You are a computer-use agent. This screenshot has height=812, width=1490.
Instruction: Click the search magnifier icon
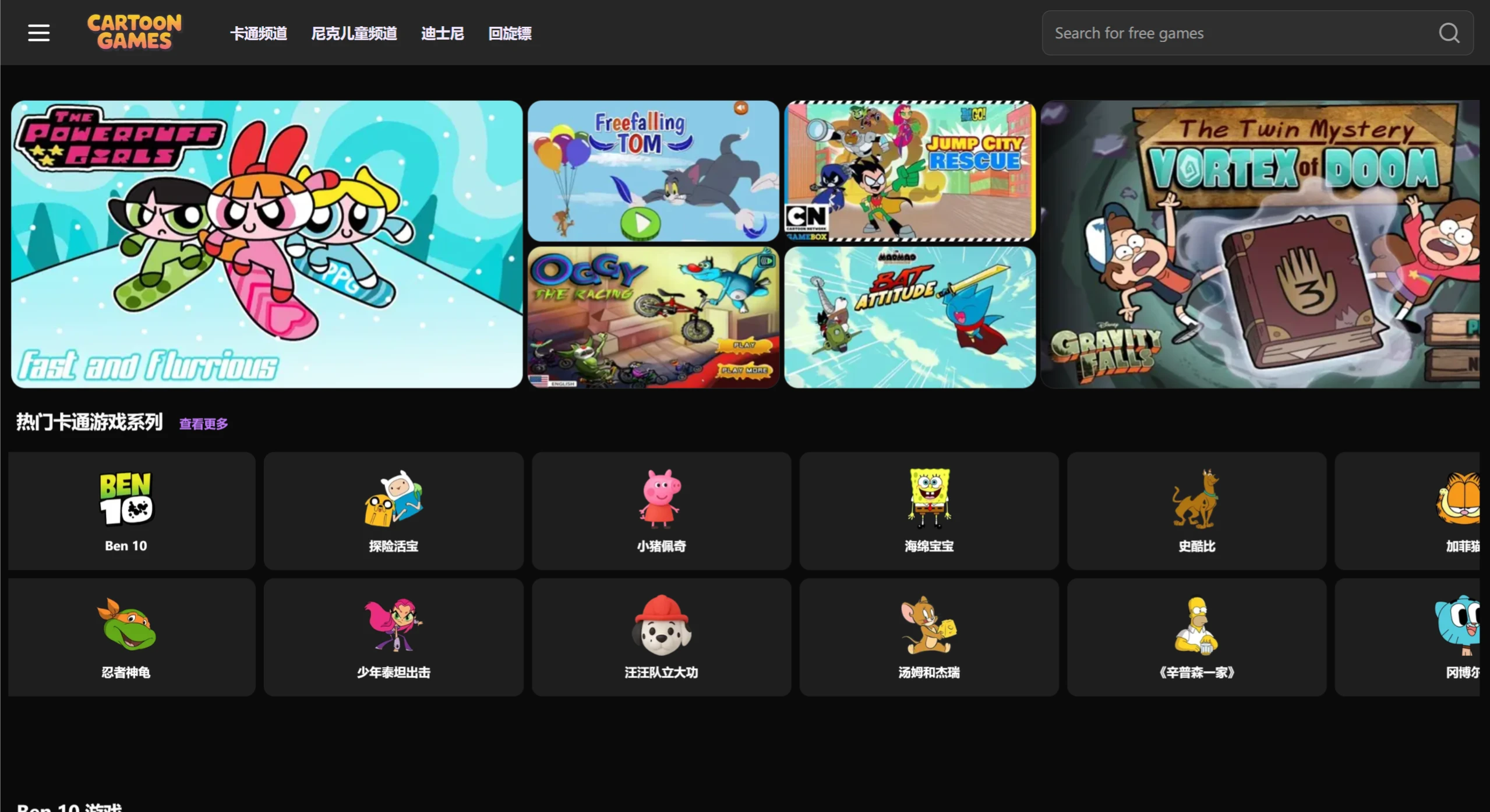pyautogui.click(x=1450, y=33)
